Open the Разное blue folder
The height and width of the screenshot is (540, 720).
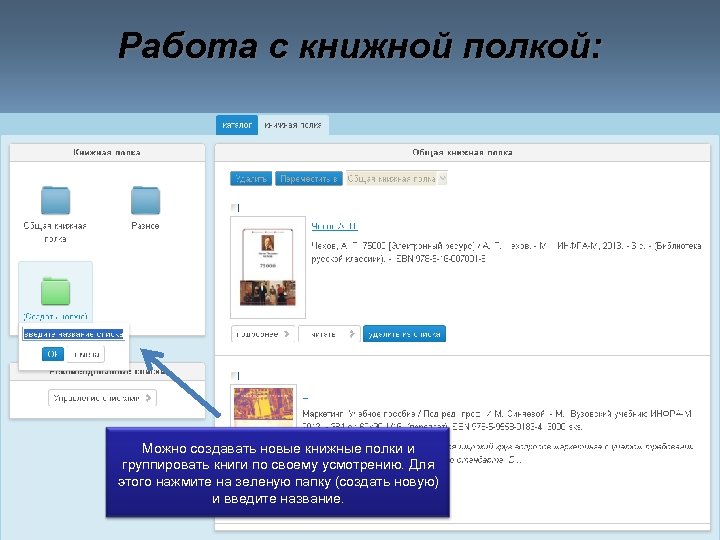click(145, 201)
